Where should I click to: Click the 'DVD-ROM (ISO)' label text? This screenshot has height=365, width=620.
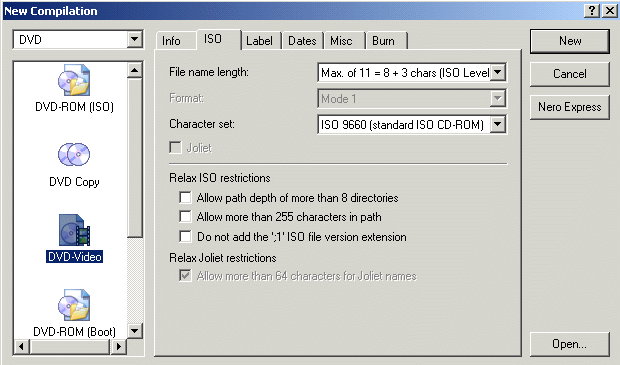(74, 107)
